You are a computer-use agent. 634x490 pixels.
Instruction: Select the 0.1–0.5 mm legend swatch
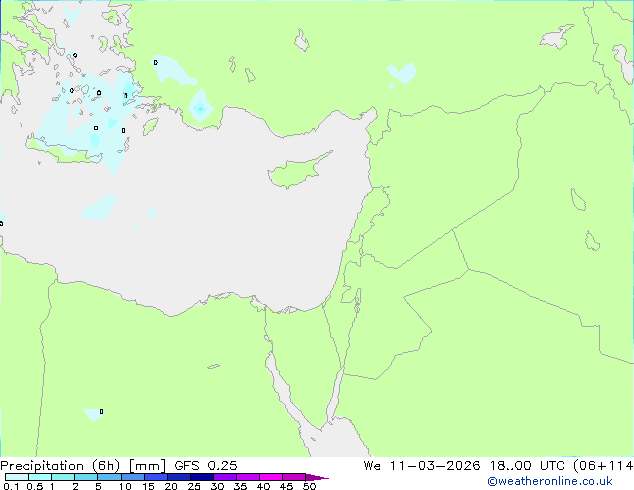(x=17, y=477)
